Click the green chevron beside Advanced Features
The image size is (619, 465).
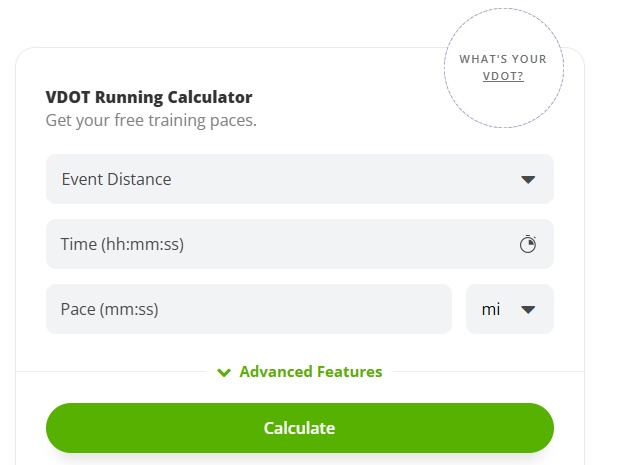click(x=224, y=372)
